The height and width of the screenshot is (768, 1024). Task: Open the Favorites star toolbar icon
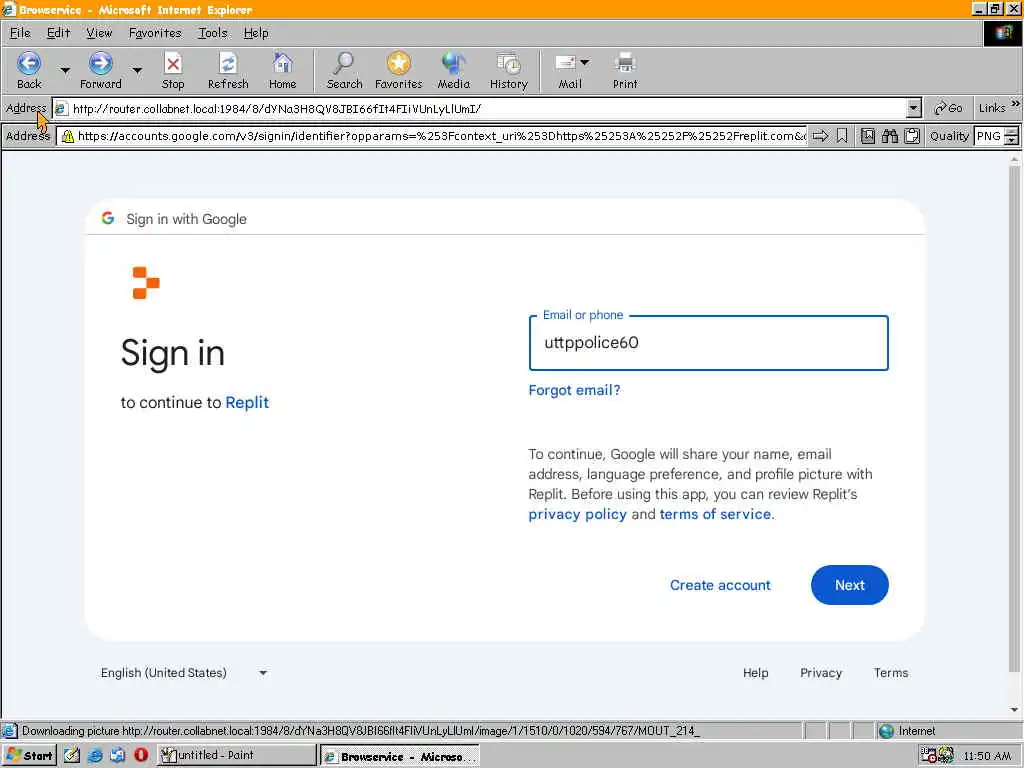(398, 63)
